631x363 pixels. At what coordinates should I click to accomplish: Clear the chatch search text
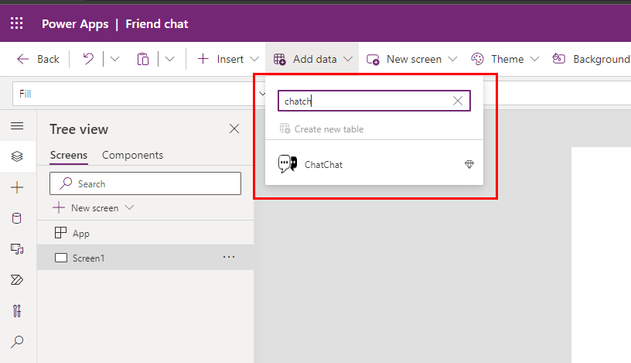458,101
